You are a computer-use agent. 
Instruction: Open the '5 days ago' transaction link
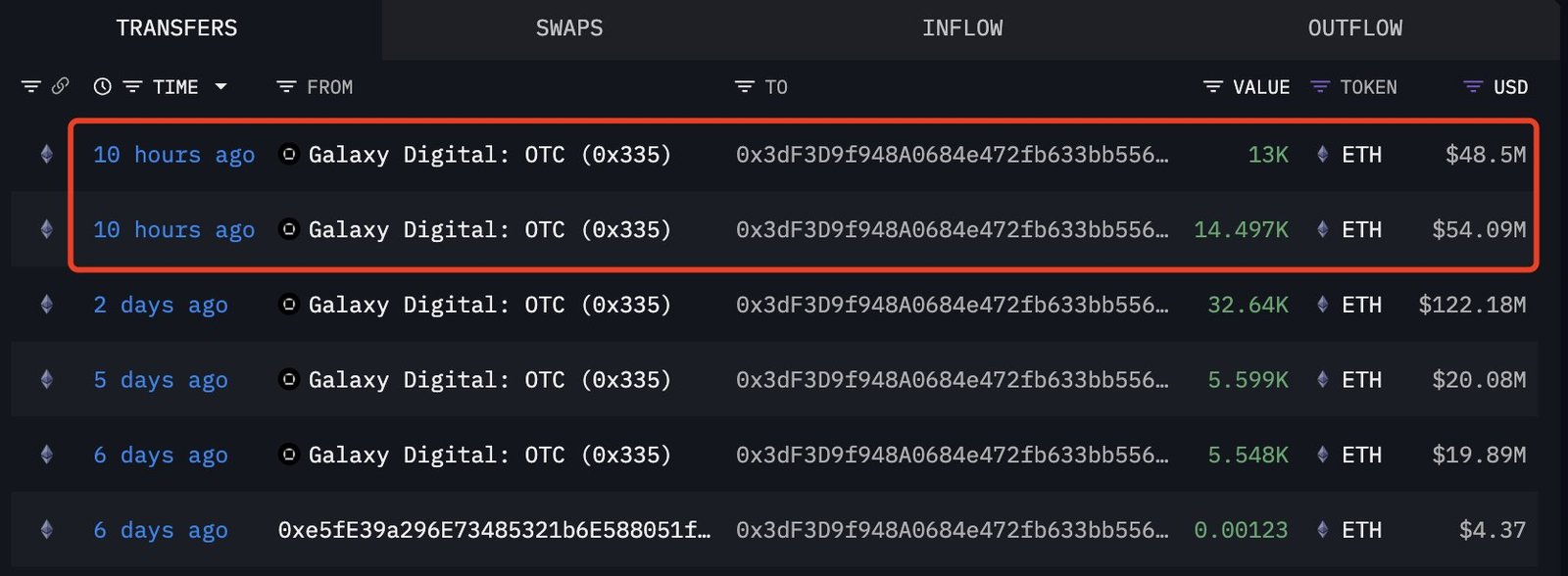[x=161, y=380]
